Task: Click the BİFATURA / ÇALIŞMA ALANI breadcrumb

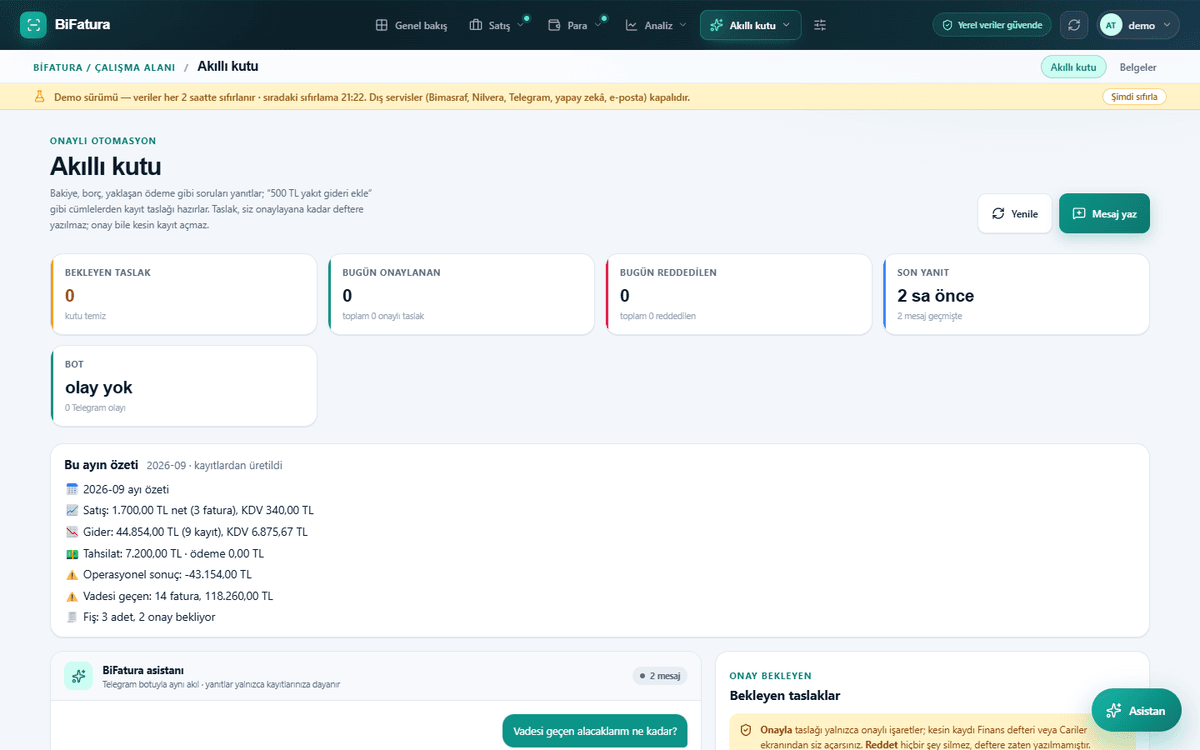Action: pyautogui.click(x=104, y=67)
